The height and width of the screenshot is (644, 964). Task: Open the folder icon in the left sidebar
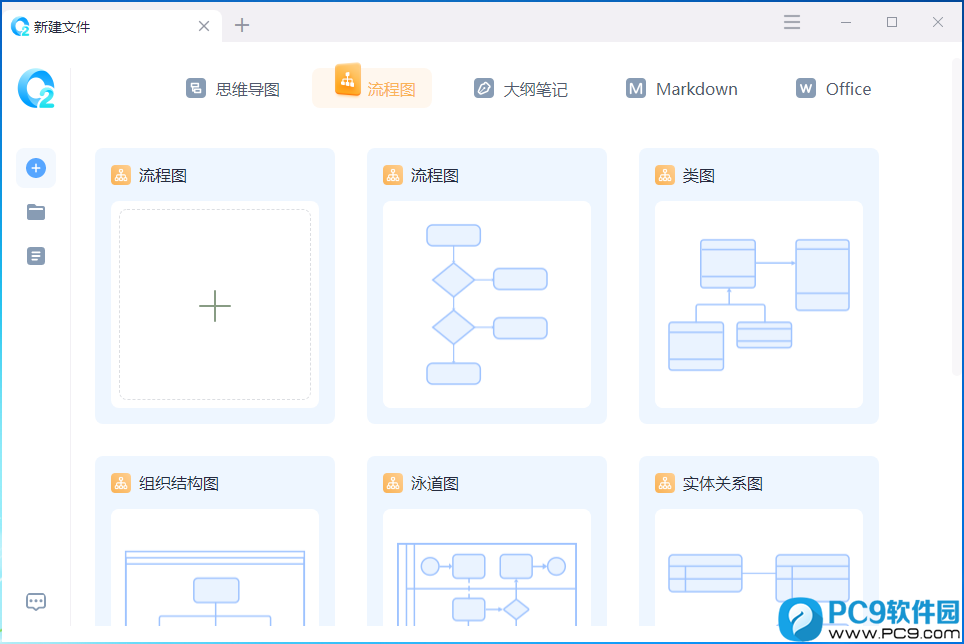pos(36,212)
